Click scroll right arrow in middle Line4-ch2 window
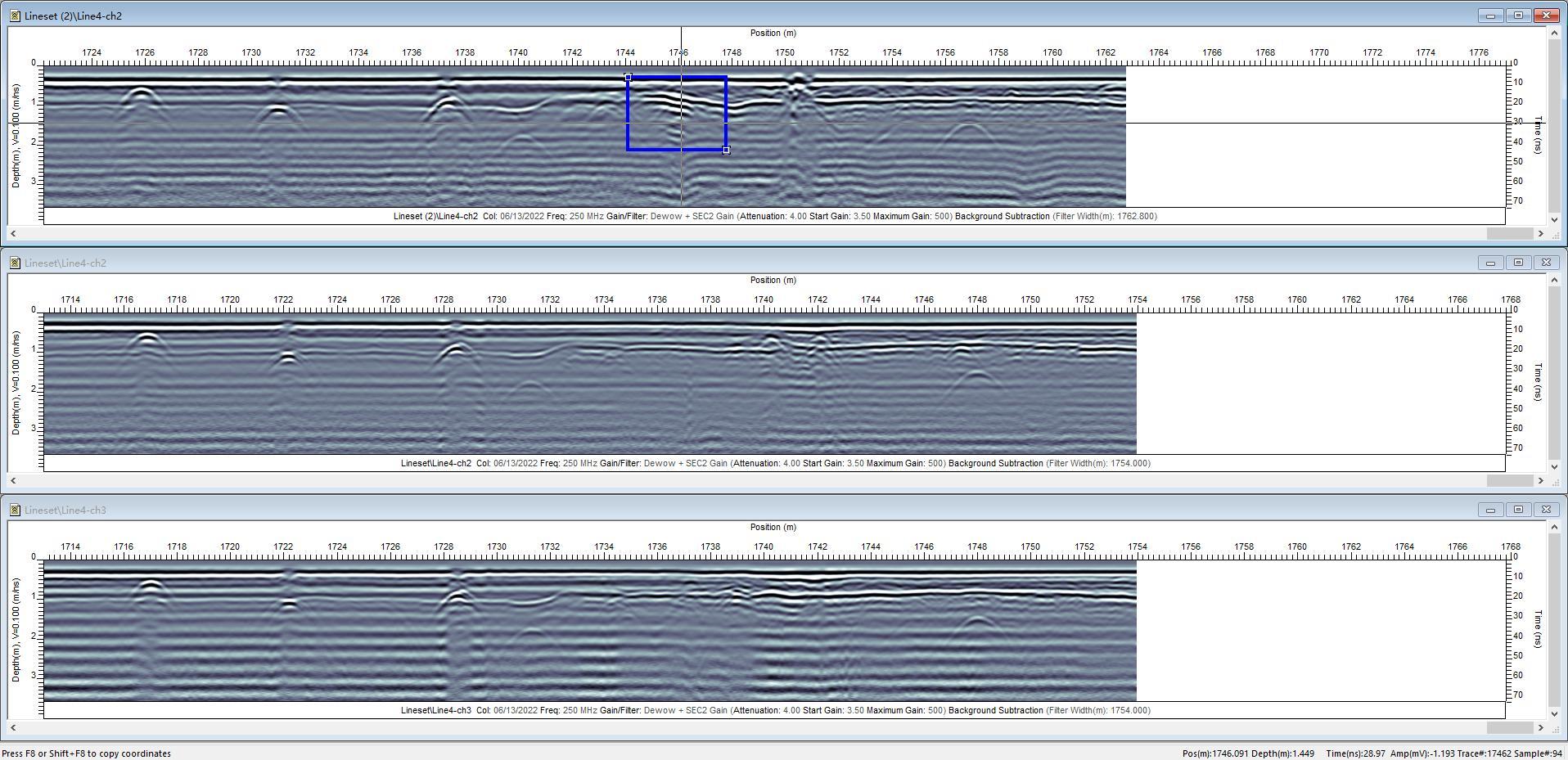 coord(1541,480)
